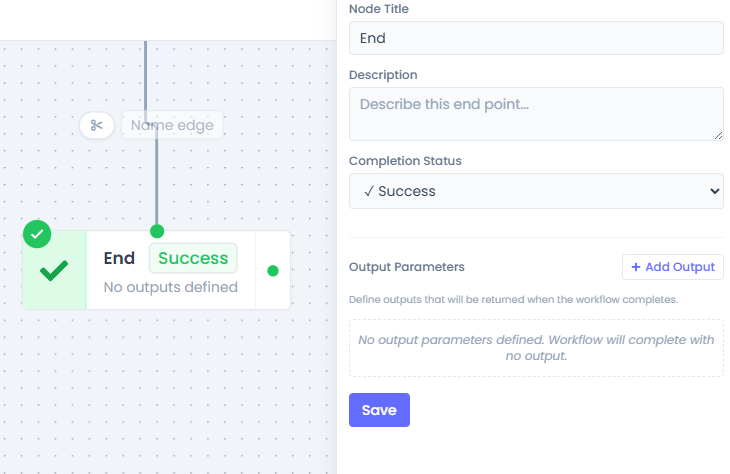Image resolution: width=730 pixels, height=474 pixels.
Task: Focus the Node Title input field
Action: [536, 38]
